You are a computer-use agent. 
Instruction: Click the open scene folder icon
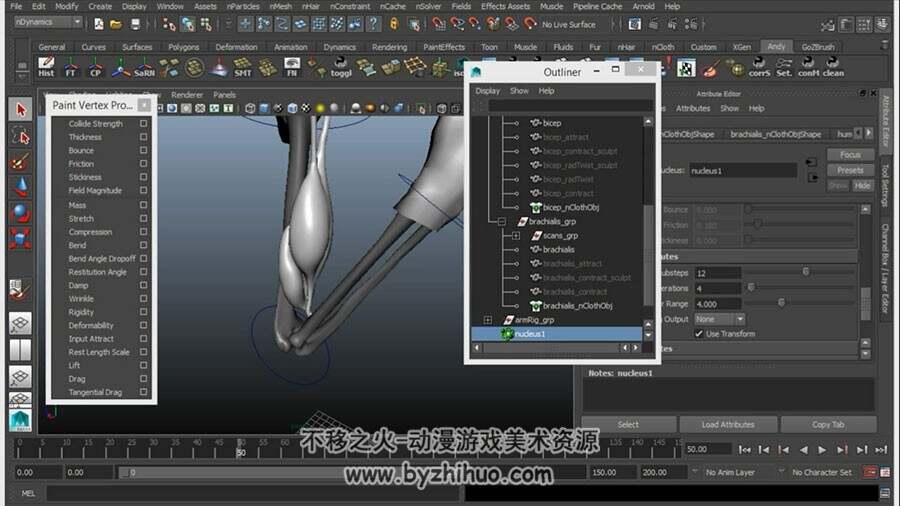pos(116,24)
